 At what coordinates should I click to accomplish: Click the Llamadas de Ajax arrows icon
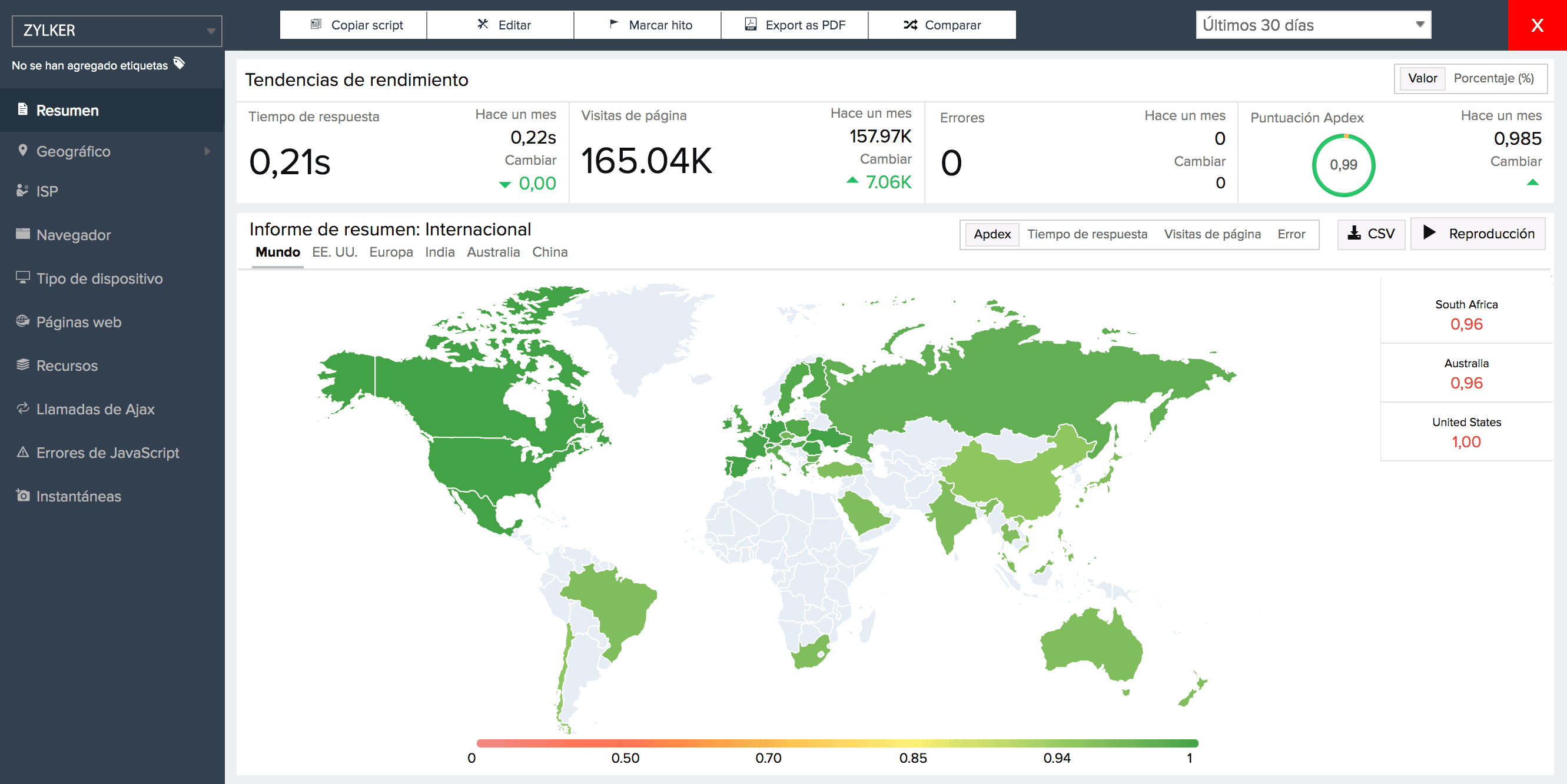22,408
